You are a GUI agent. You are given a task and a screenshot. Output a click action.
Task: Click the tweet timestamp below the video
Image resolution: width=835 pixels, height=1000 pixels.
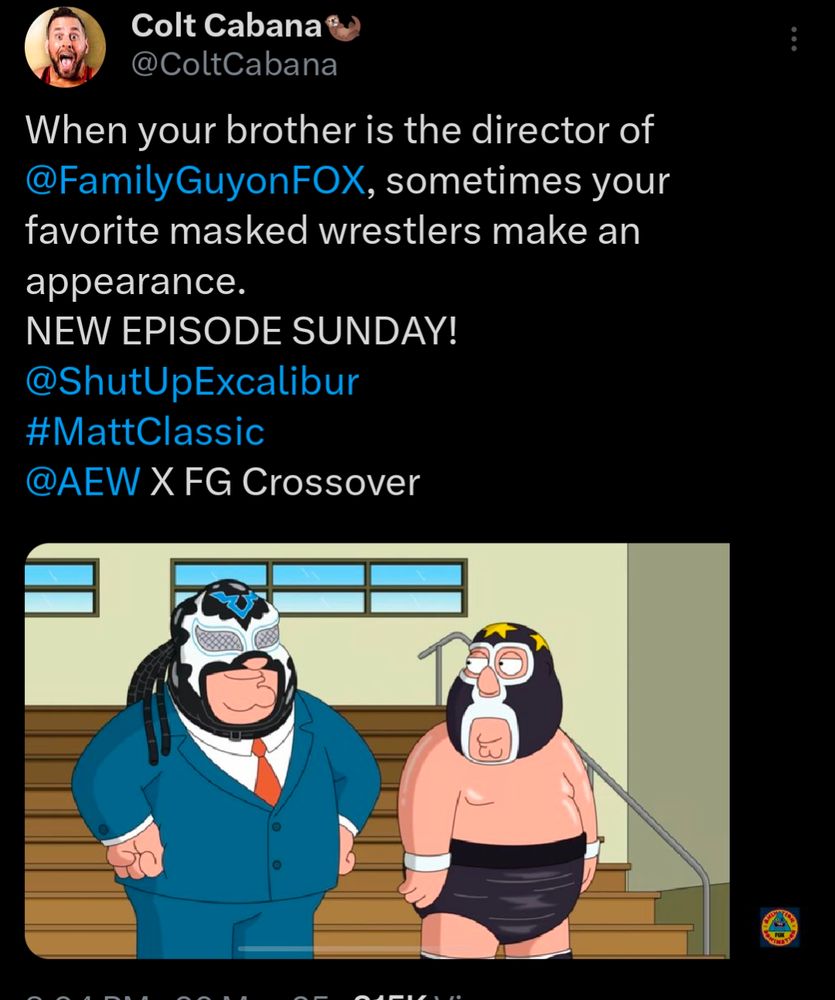coord(179,994)
